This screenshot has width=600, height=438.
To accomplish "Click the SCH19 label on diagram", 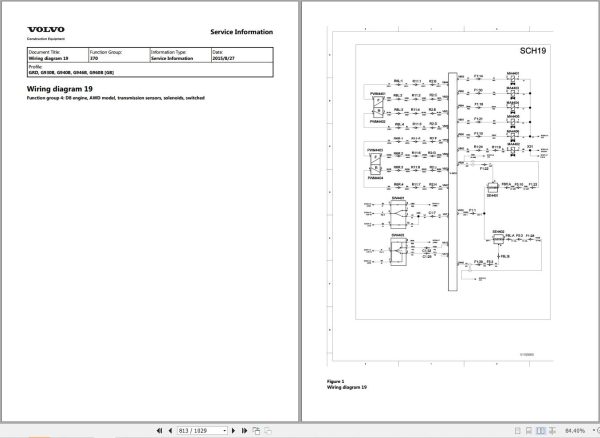I will click(533, 51).
